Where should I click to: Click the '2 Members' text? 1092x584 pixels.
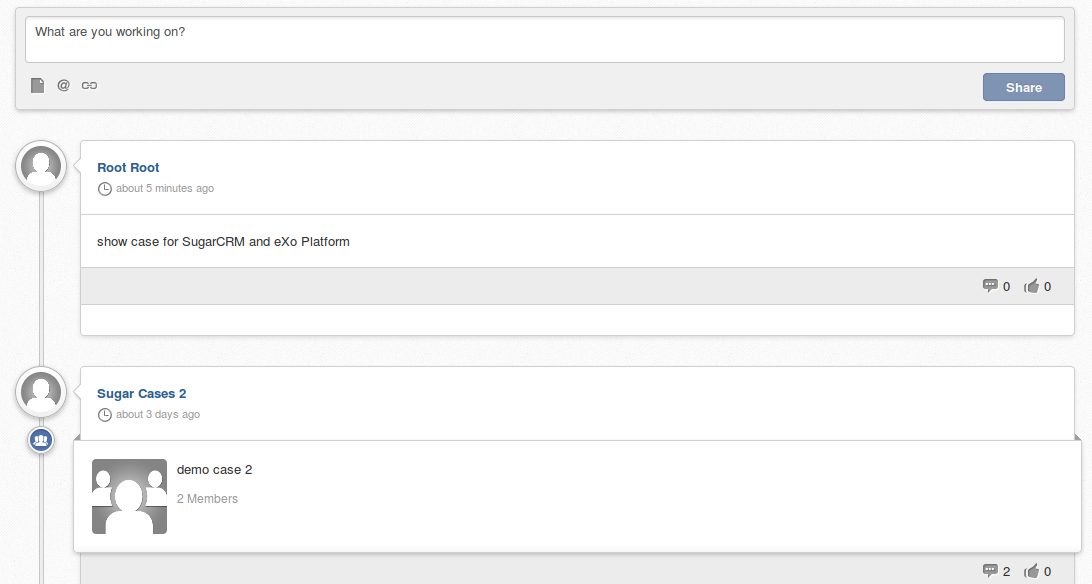point(208,499)
